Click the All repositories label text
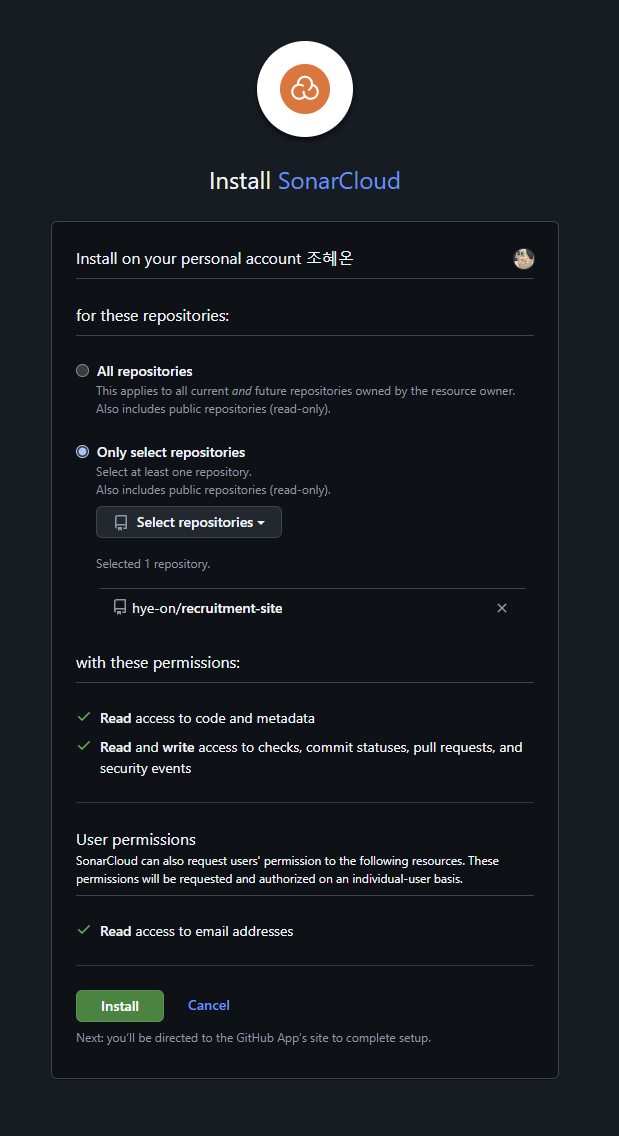The image size is (619, 1136). (144, 371)
